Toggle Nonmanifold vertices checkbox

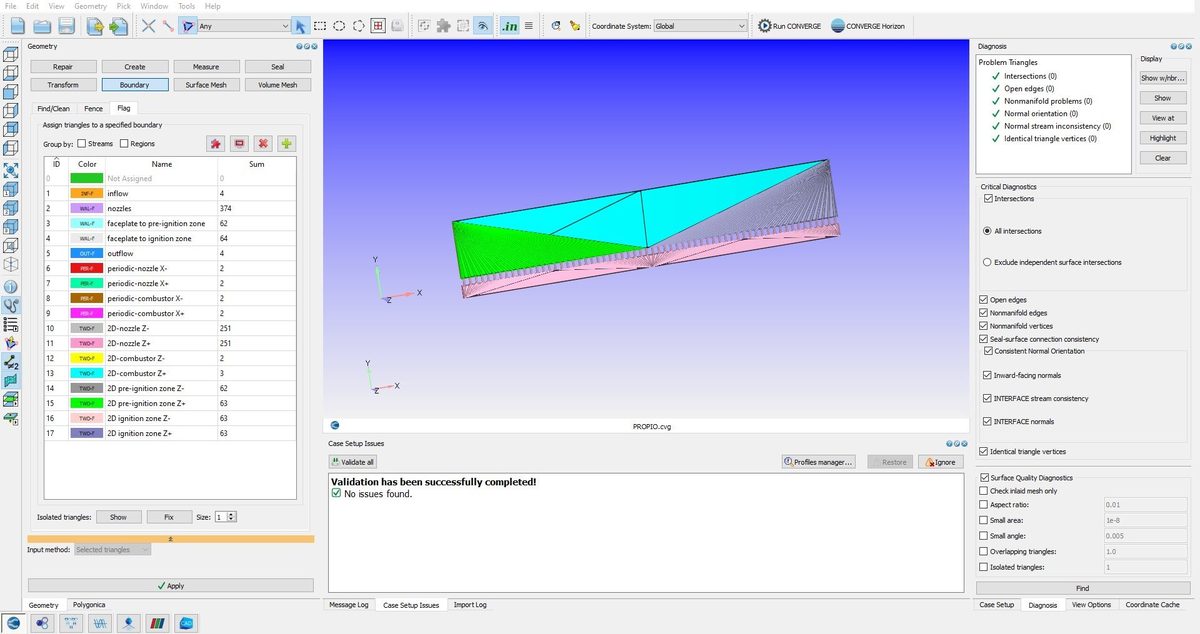(984, 326)
